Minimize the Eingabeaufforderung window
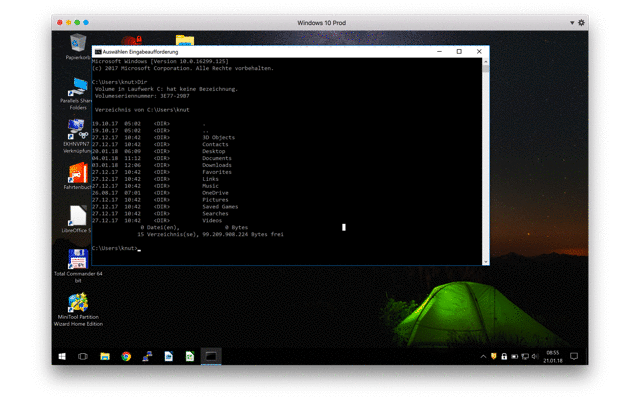This screenshot has width=640, height=400. pos(440,51)
